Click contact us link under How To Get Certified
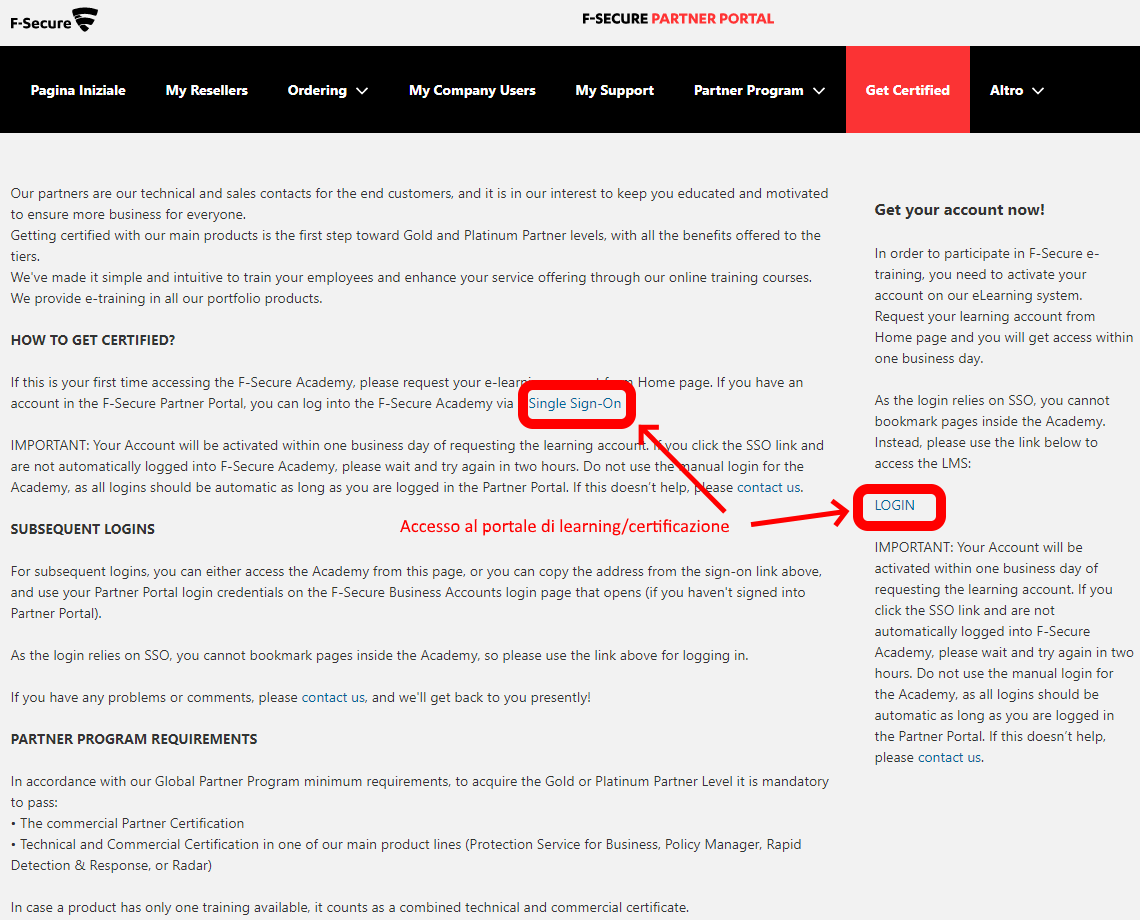The width and height of the screenshot is (1140, 920). 768,487
